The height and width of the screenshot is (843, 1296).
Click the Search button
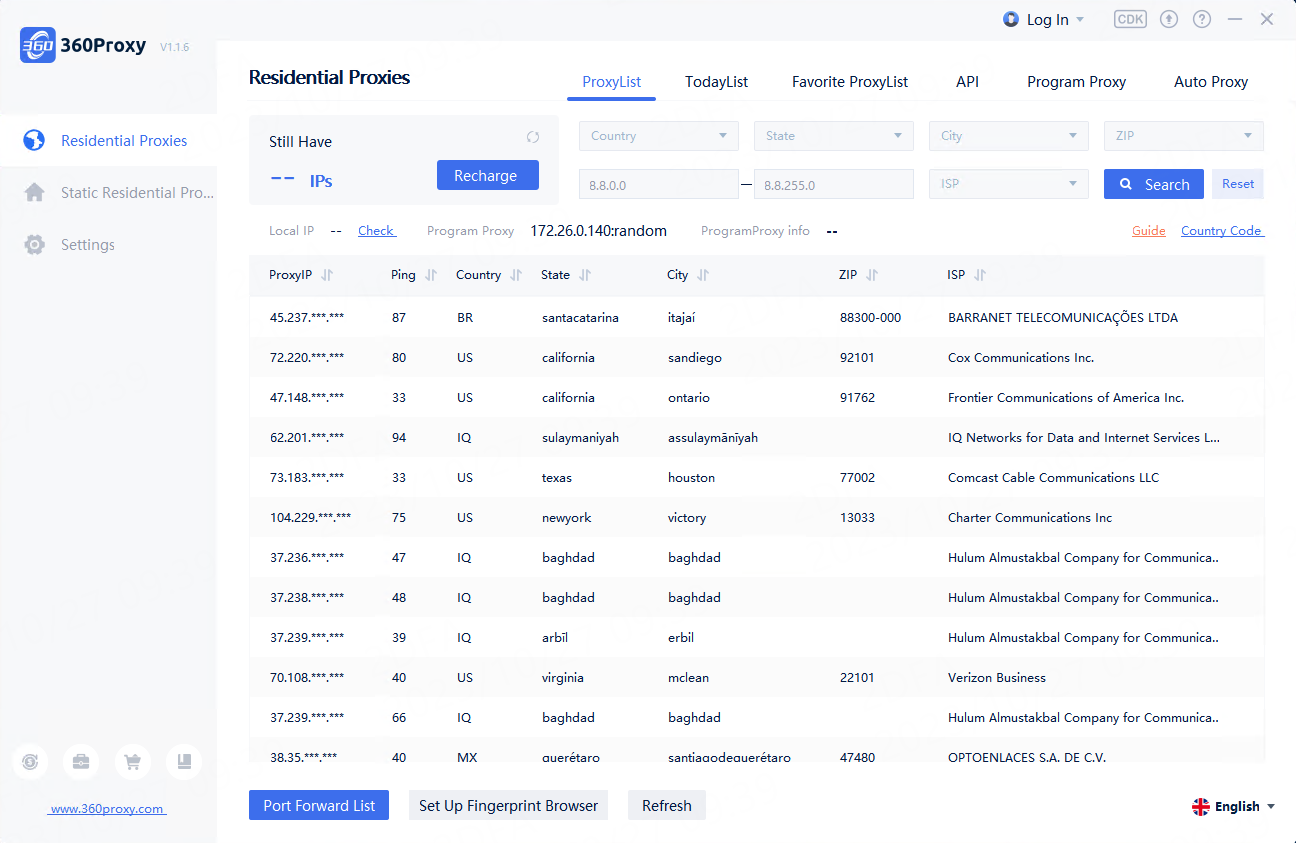(1154, 184)
